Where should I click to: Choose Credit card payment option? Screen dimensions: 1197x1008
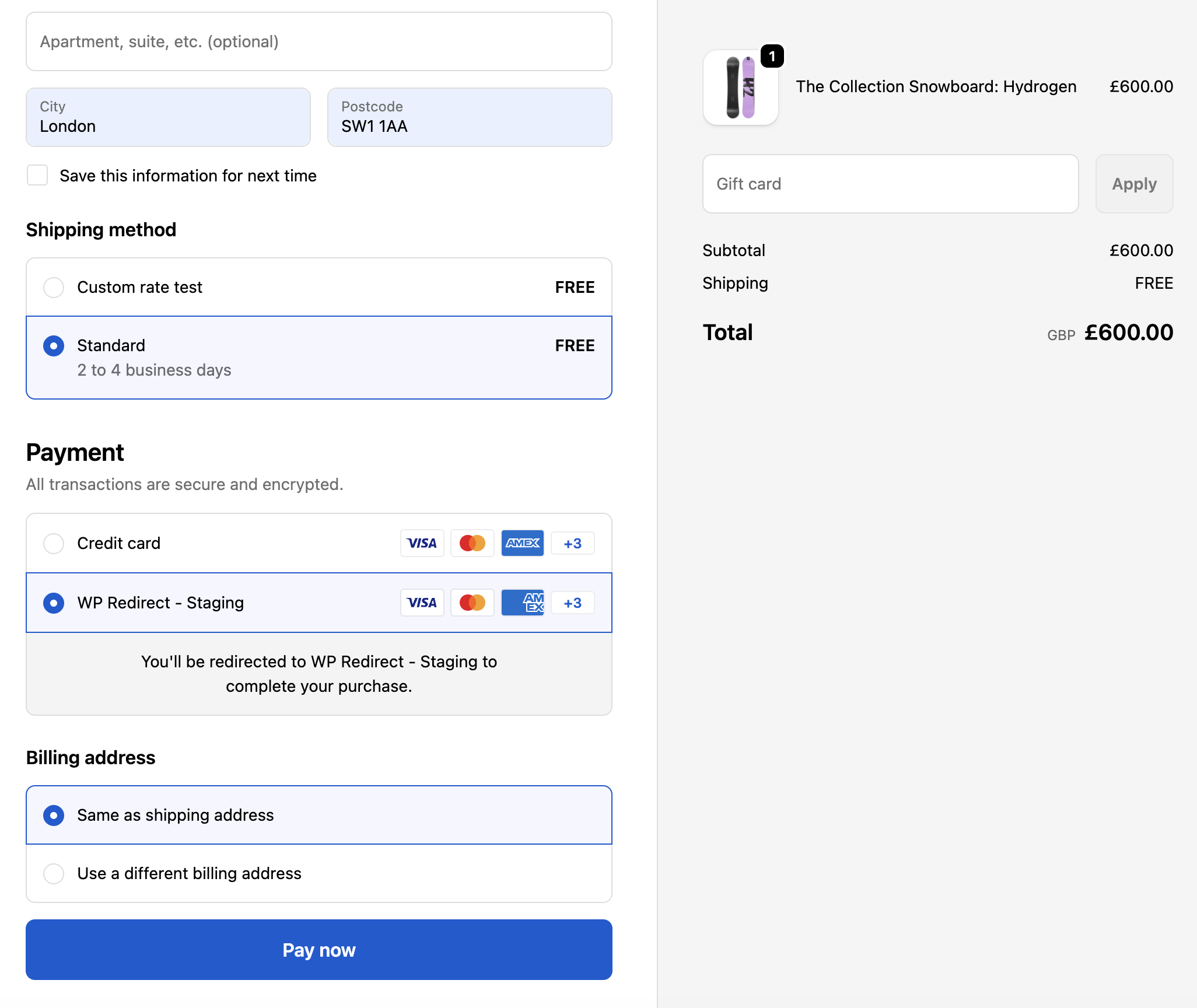54,543
